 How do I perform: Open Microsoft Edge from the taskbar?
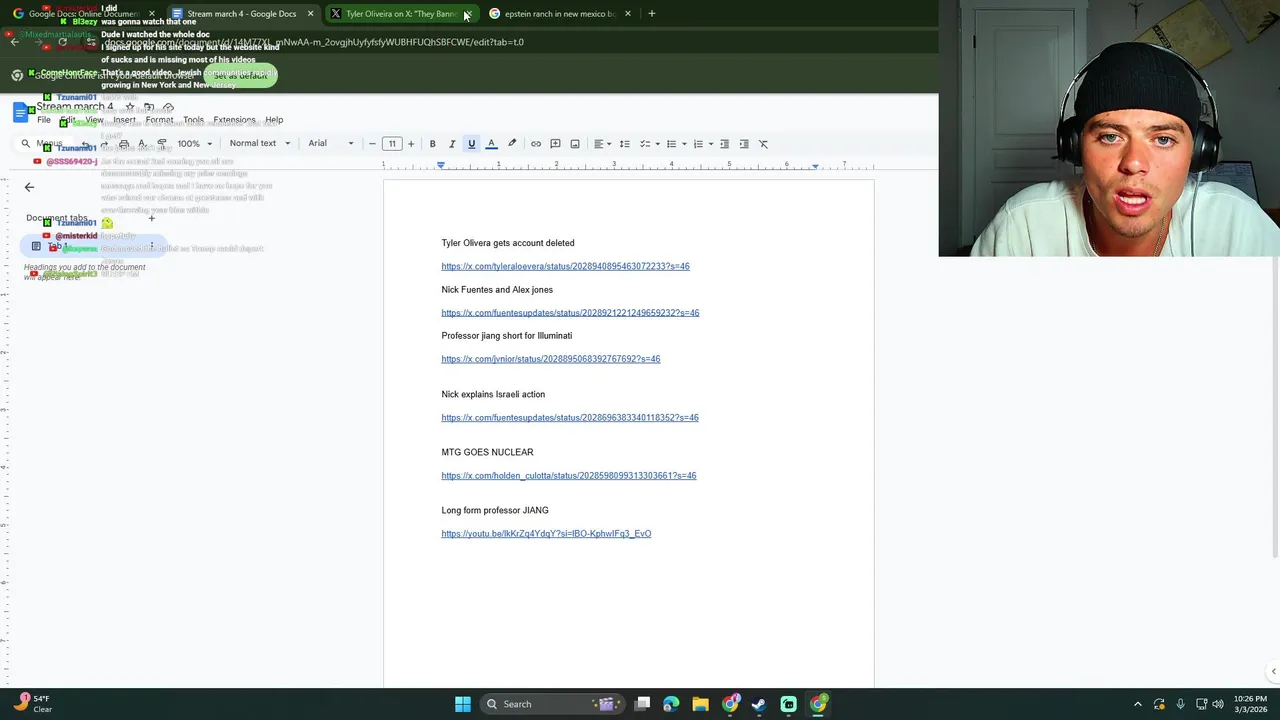coord(671,704)
